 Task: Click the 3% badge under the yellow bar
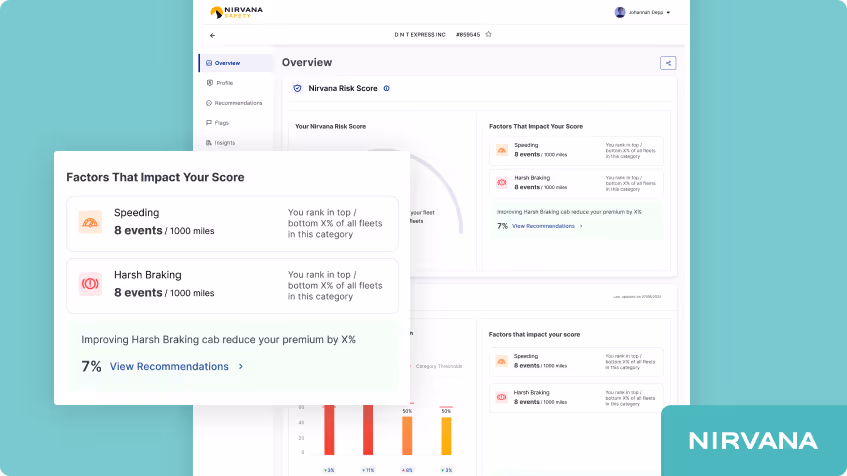click(446, 470)
